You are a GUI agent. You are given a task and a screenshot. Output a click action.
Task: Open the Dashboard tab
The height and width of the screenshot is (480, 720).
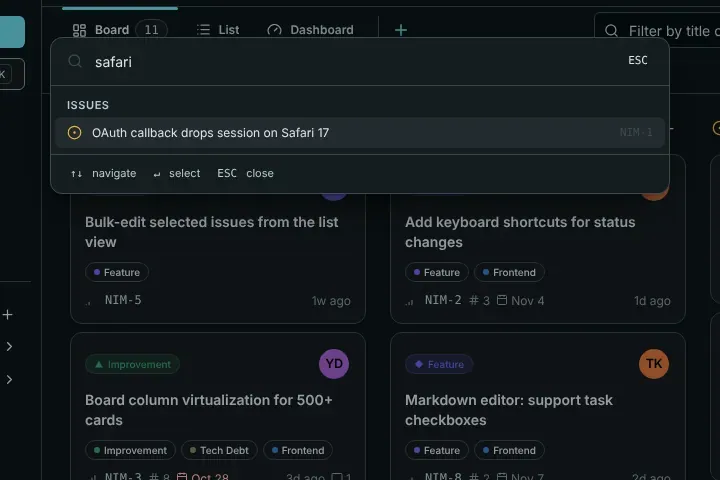310,30
